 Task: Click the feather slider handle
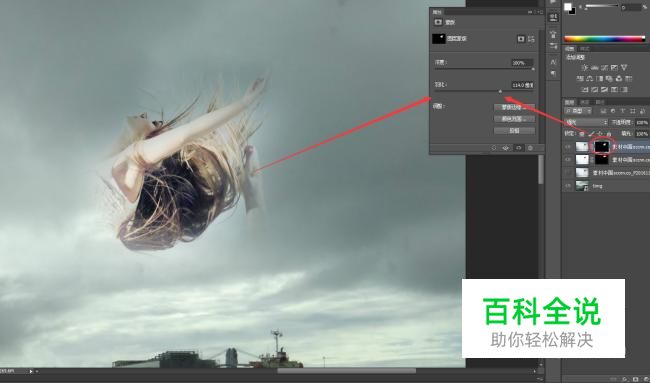(500, 91)
